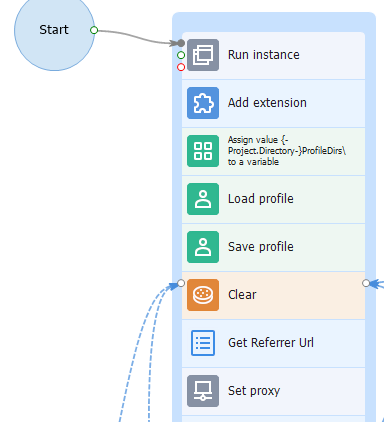The width and height of the screenshot is (384, 422).
Task: Select the Start node circle
Action: [x=54, y=30]
